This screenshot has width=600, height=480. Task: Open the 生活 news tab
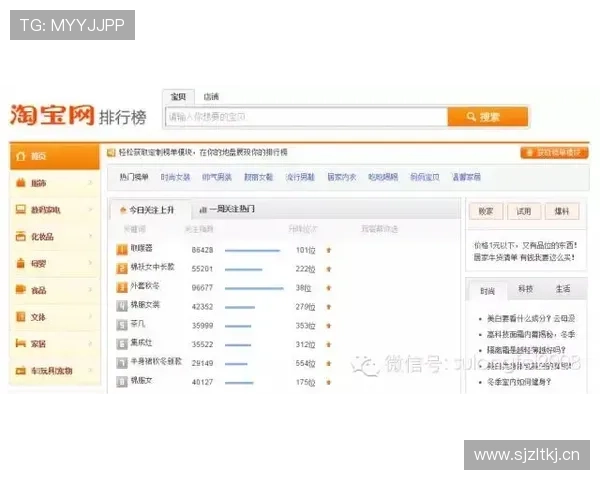click(562, 289)
